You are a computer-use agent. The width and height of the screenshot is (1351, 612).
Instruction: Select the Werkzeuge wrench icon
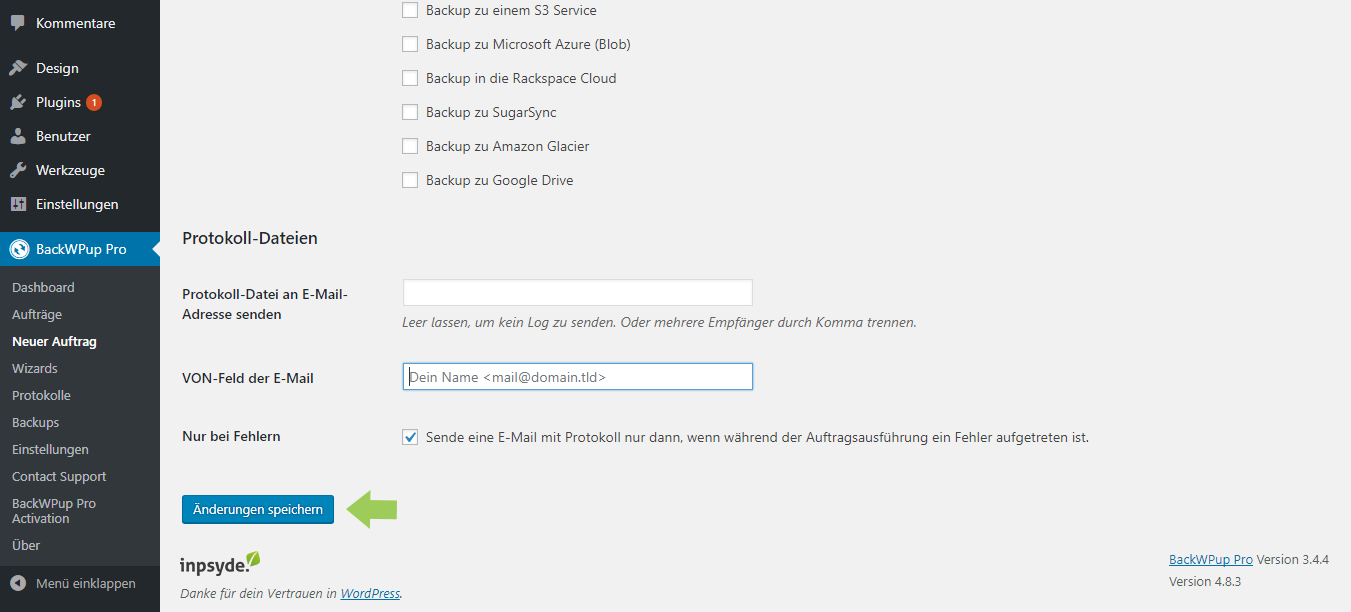(x=16, y=170)
